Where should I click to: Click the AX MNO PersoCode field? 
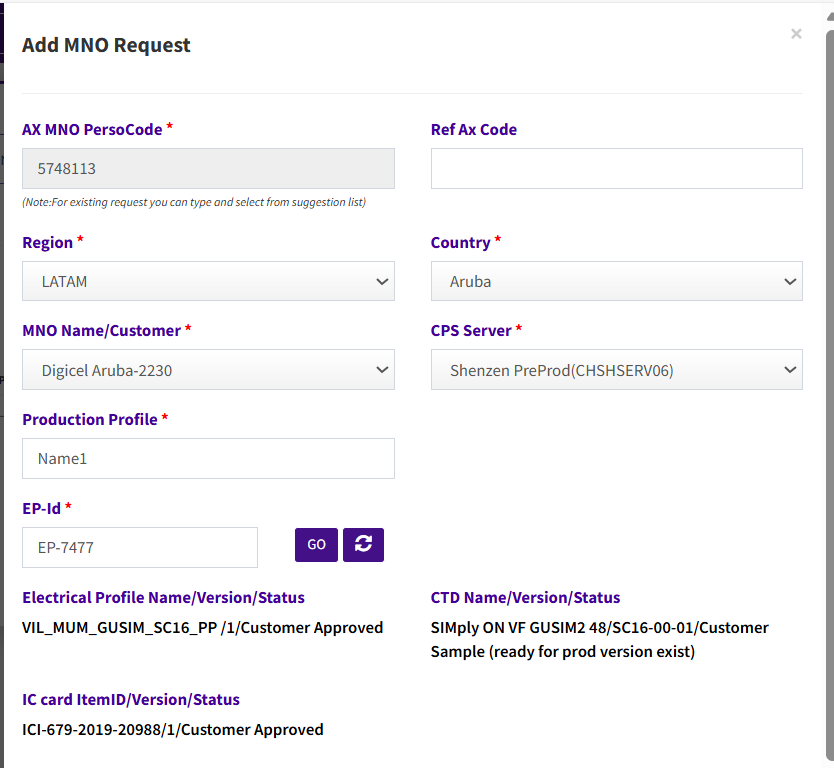[x=208, y=169]
